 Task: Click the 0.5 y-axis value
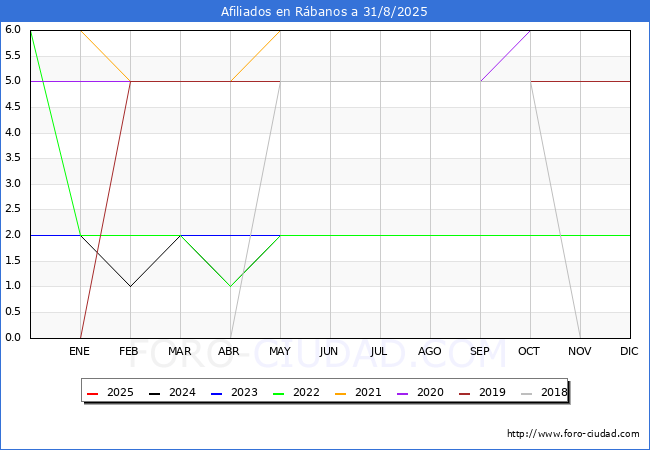(13, 311)
